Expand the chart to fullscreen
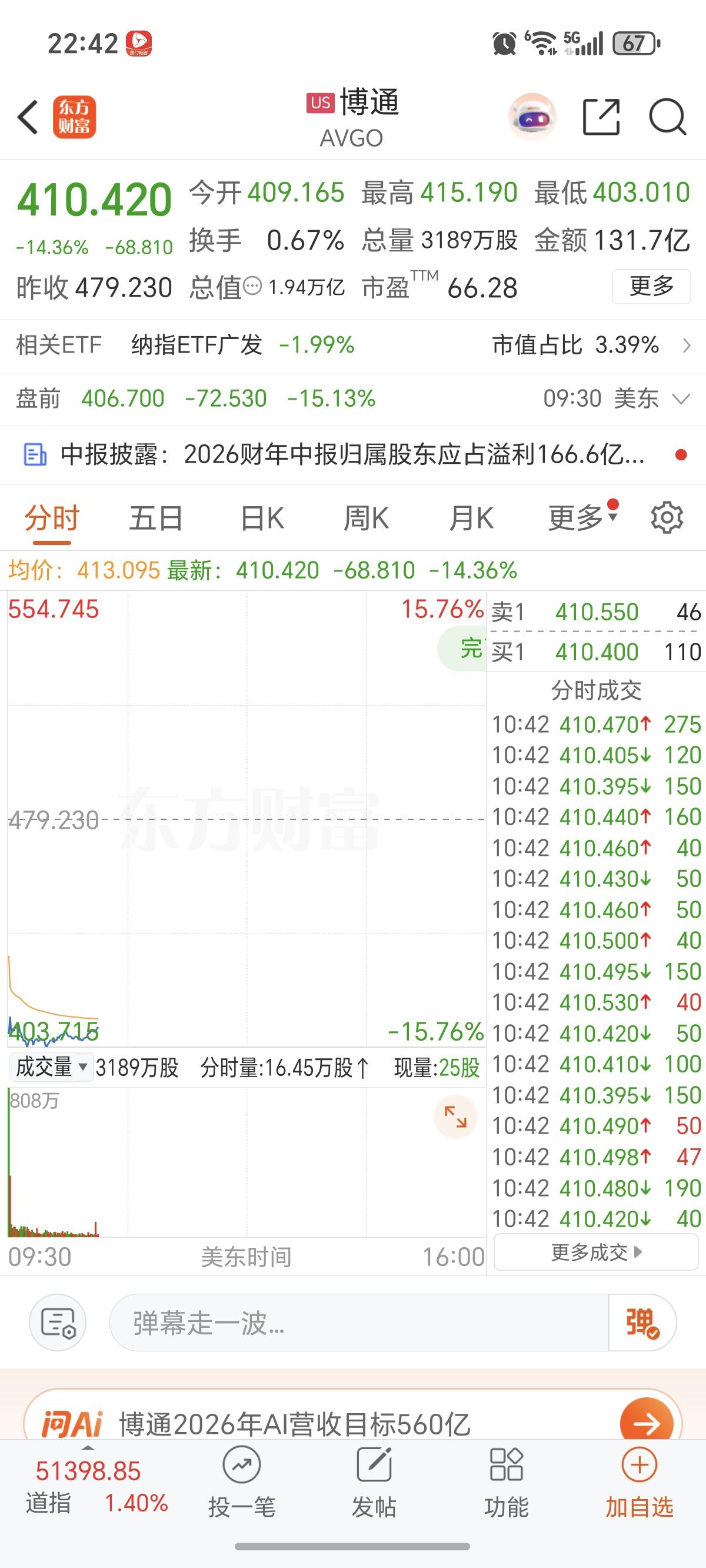Viewport: 706px width, 1568px height. [x=455, y=1117]
